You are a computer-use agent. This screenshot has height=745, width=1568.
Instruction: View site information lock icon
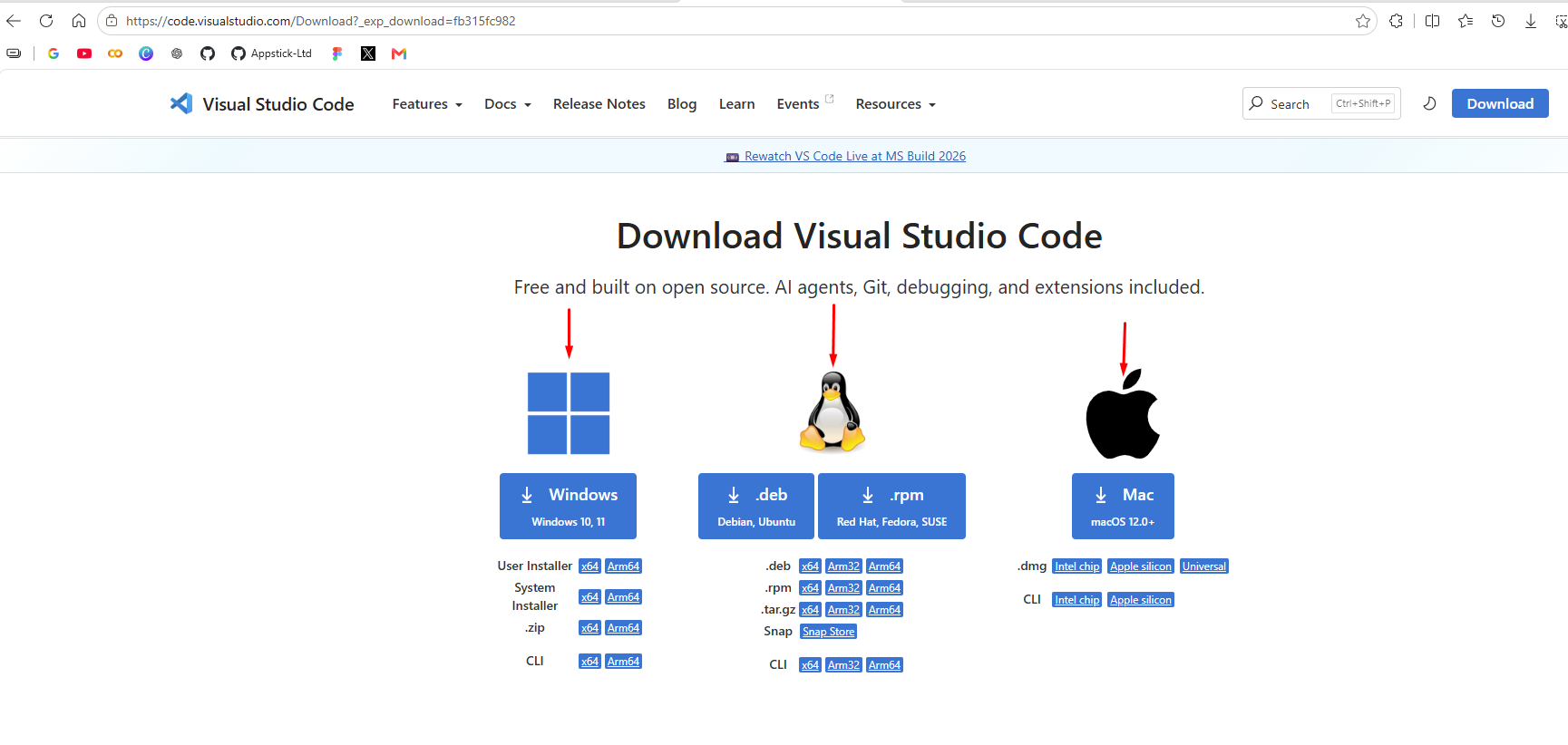pyautogui.click(x=112, y=21)
